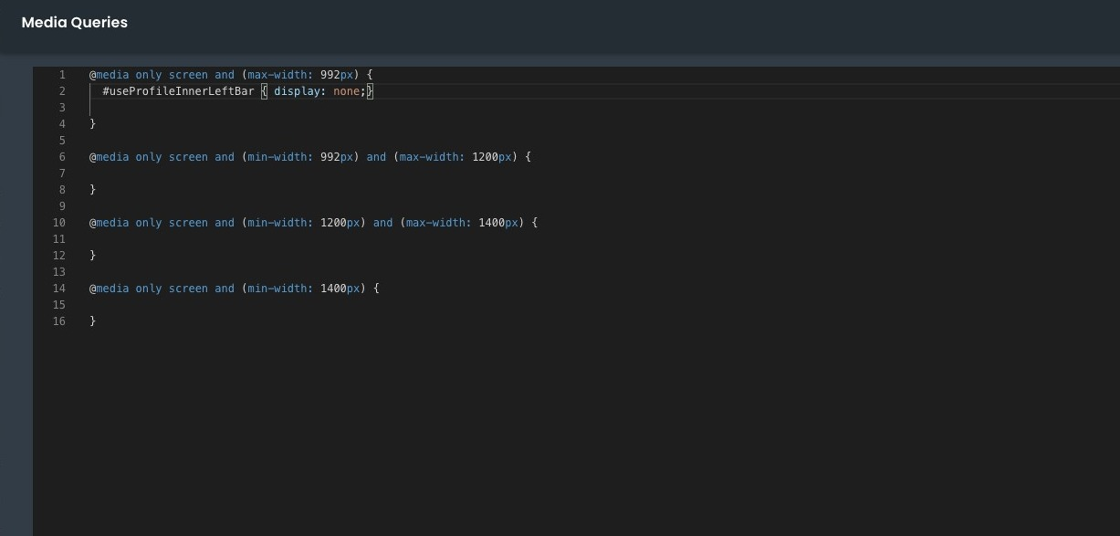Click line number 16 in the gutter

click(x=59, y=322)
